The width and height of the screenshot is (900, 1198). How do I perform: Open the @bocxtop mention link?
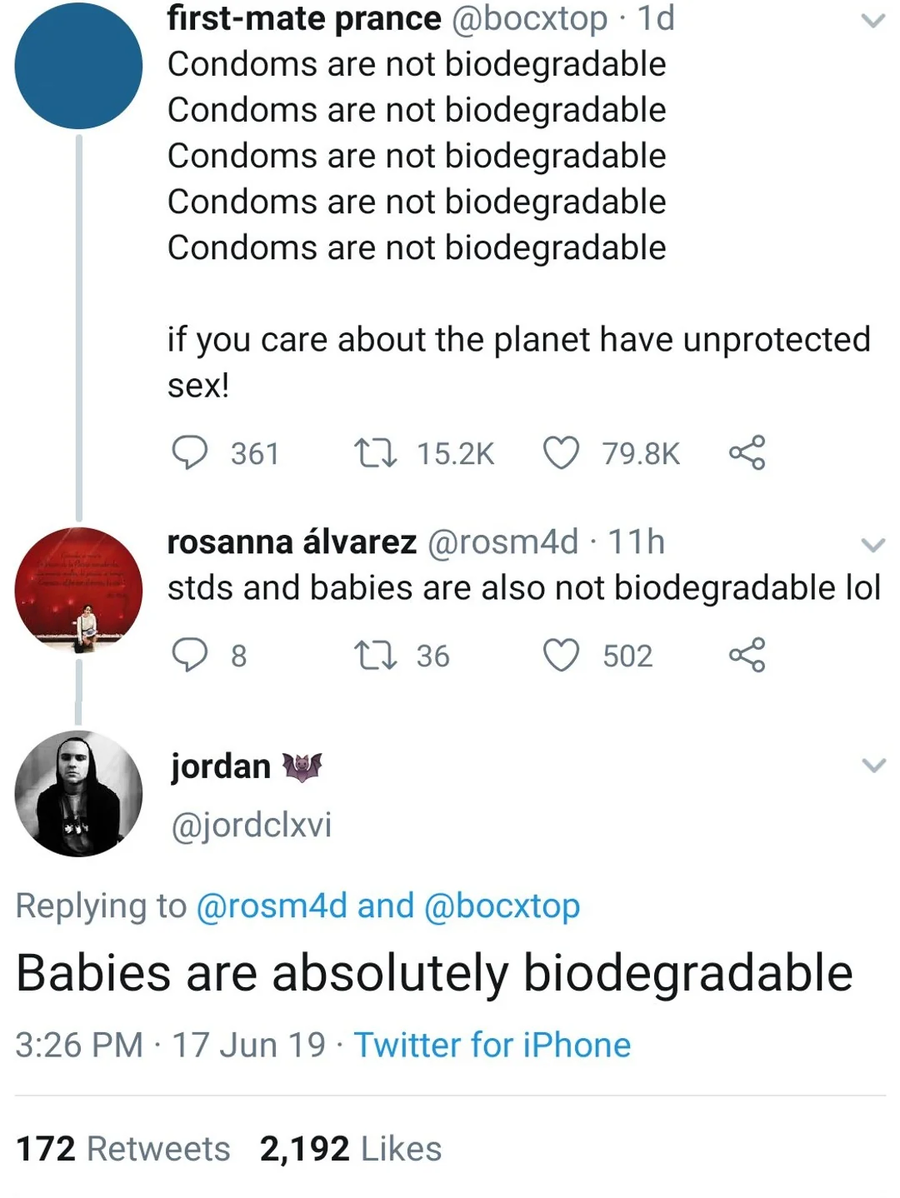point(501,906)
